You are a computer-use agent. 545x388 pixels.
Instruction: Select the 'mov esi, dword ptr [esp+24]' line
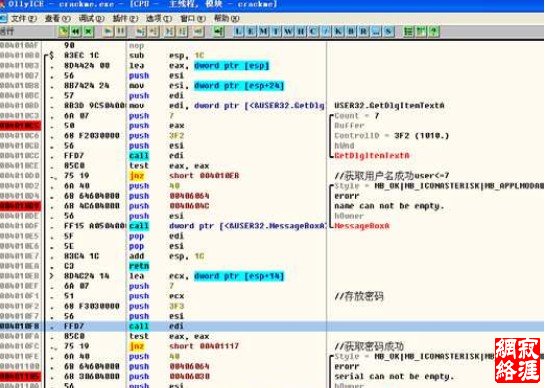click(x=206, y=86)
